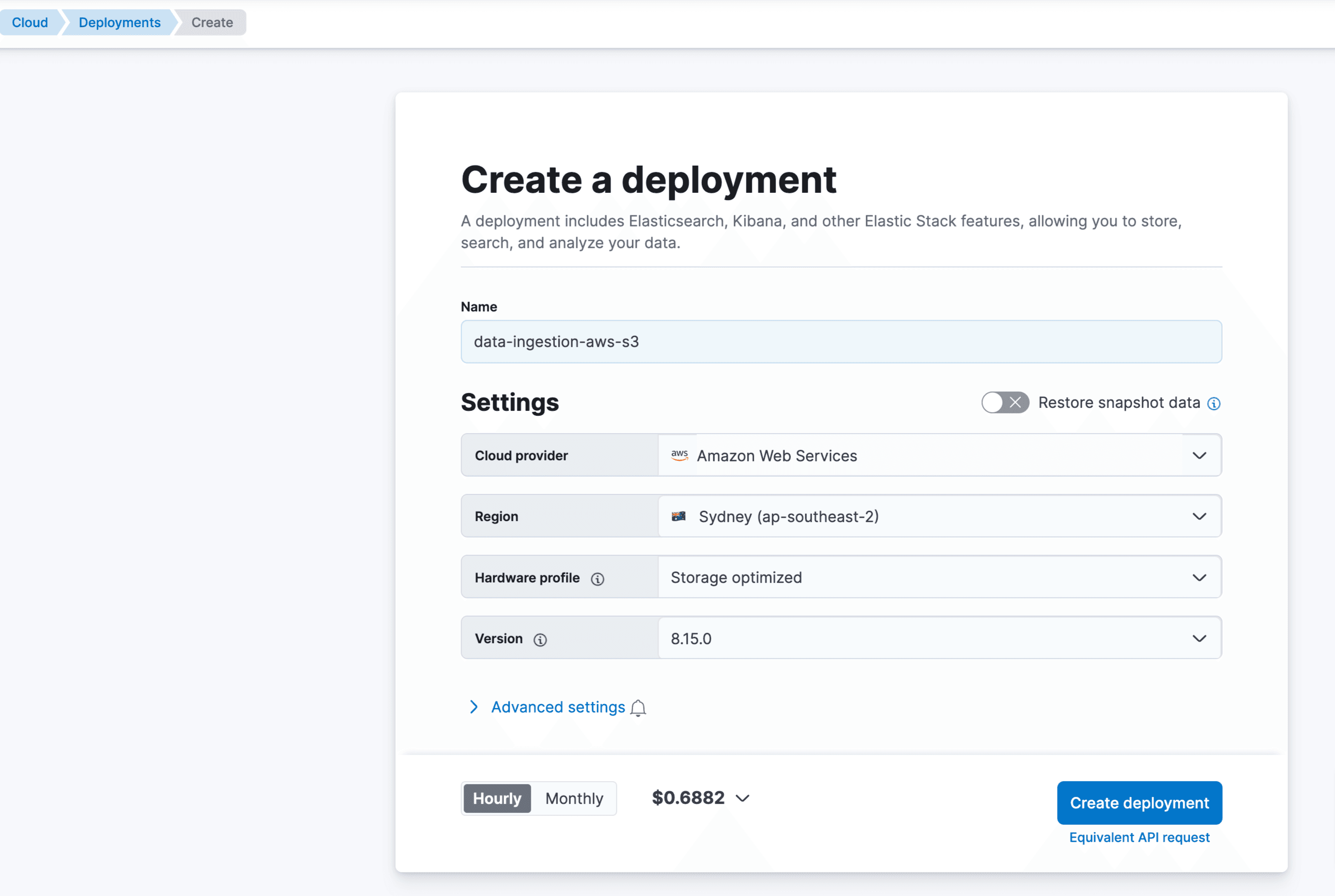1335x896 pixels.
Task: Click the AWS logo in Cloud provider row
Action: [x=680, y=455]
